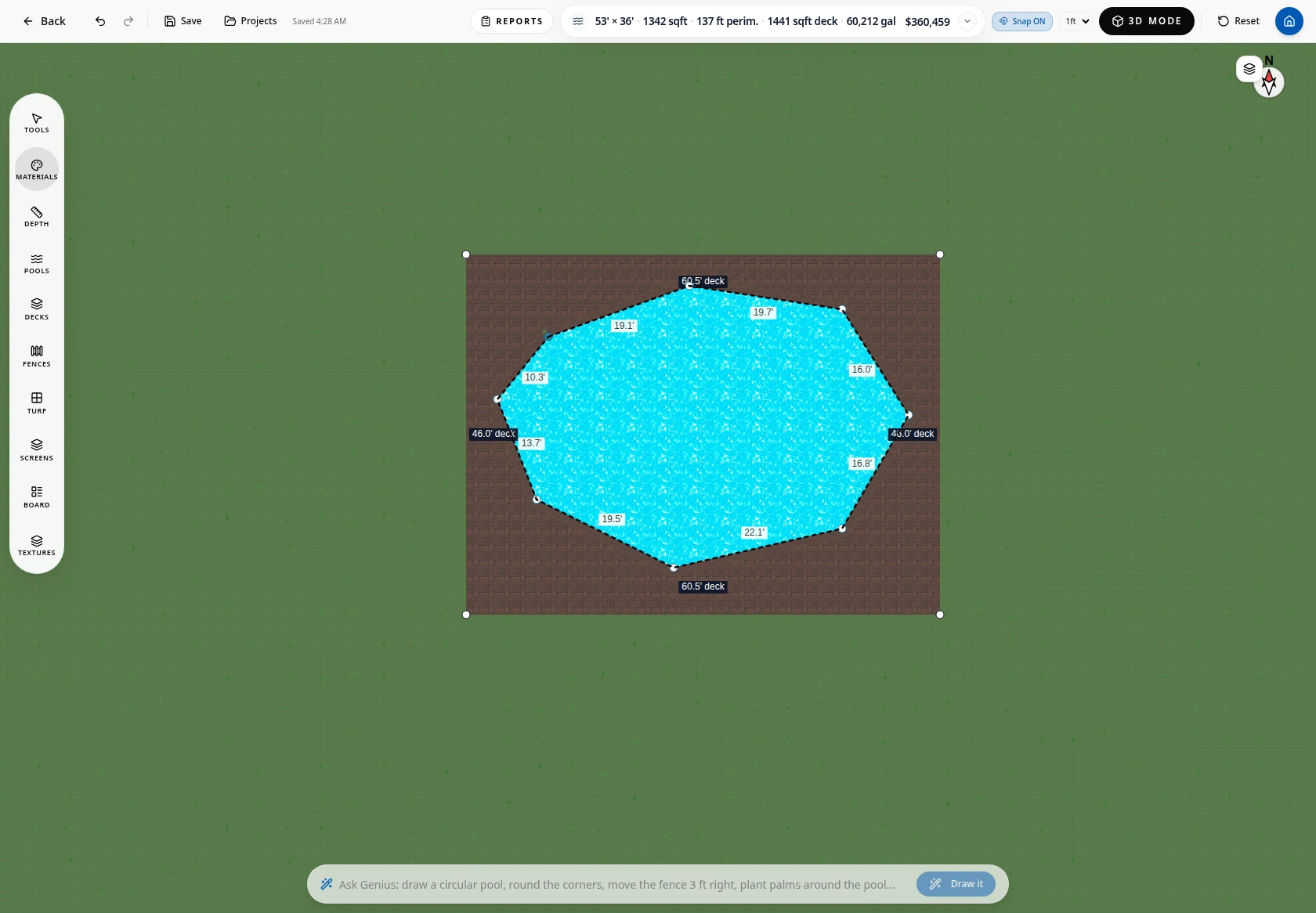The image size is (1316, 913).
Task: Go back using the Back button
Action: [44, 21]
